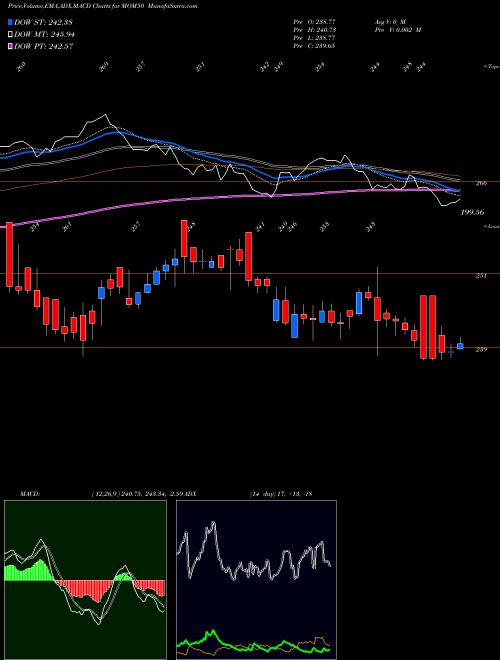Screen dimensions: 500x660
Task: Select the 'DOW ST: 242.38' legend label
Action: tap(44, 22)
